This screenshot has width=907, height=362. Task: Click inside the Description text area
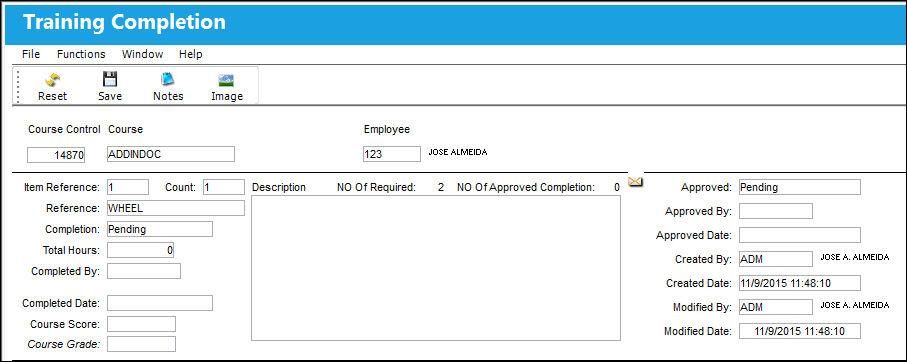[436, 268]
